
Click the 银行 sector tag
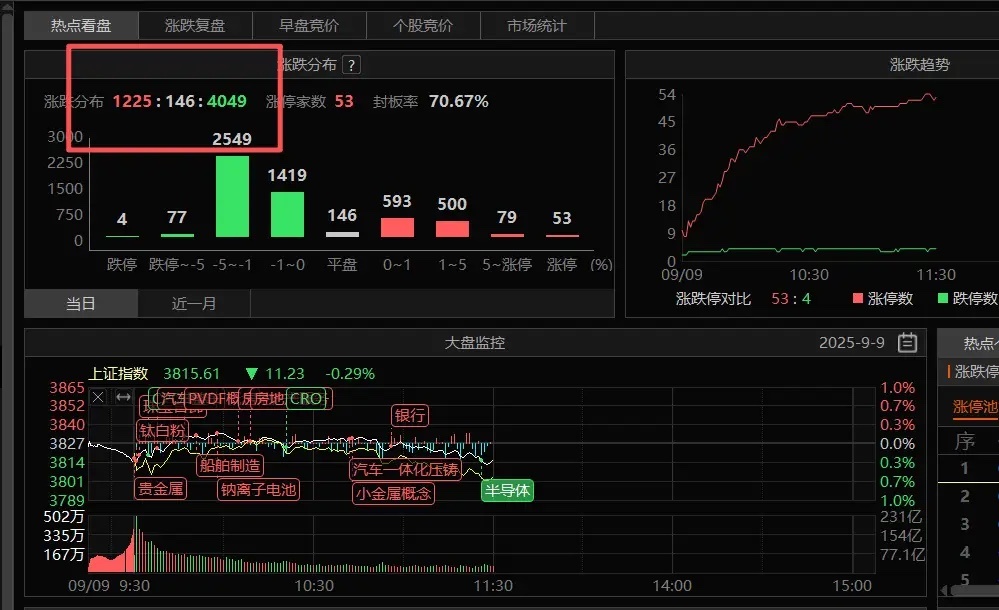(410, 416)
